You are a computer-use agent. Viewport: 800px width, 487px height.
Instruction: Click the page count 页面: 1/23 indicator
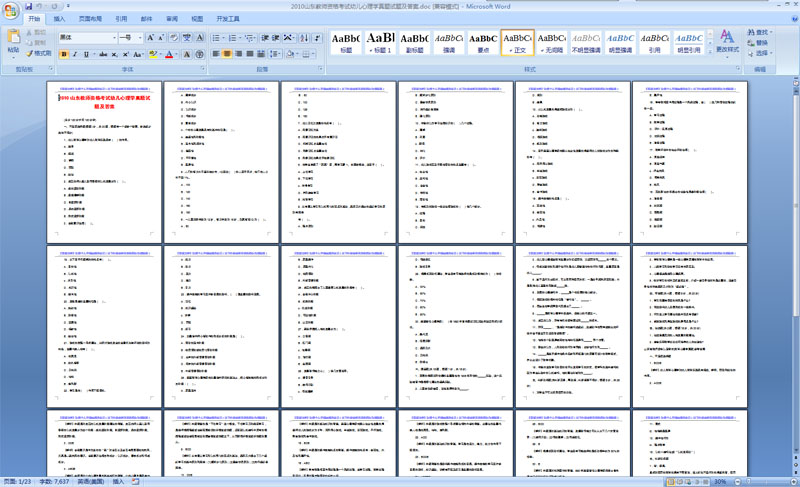point(17,481)
